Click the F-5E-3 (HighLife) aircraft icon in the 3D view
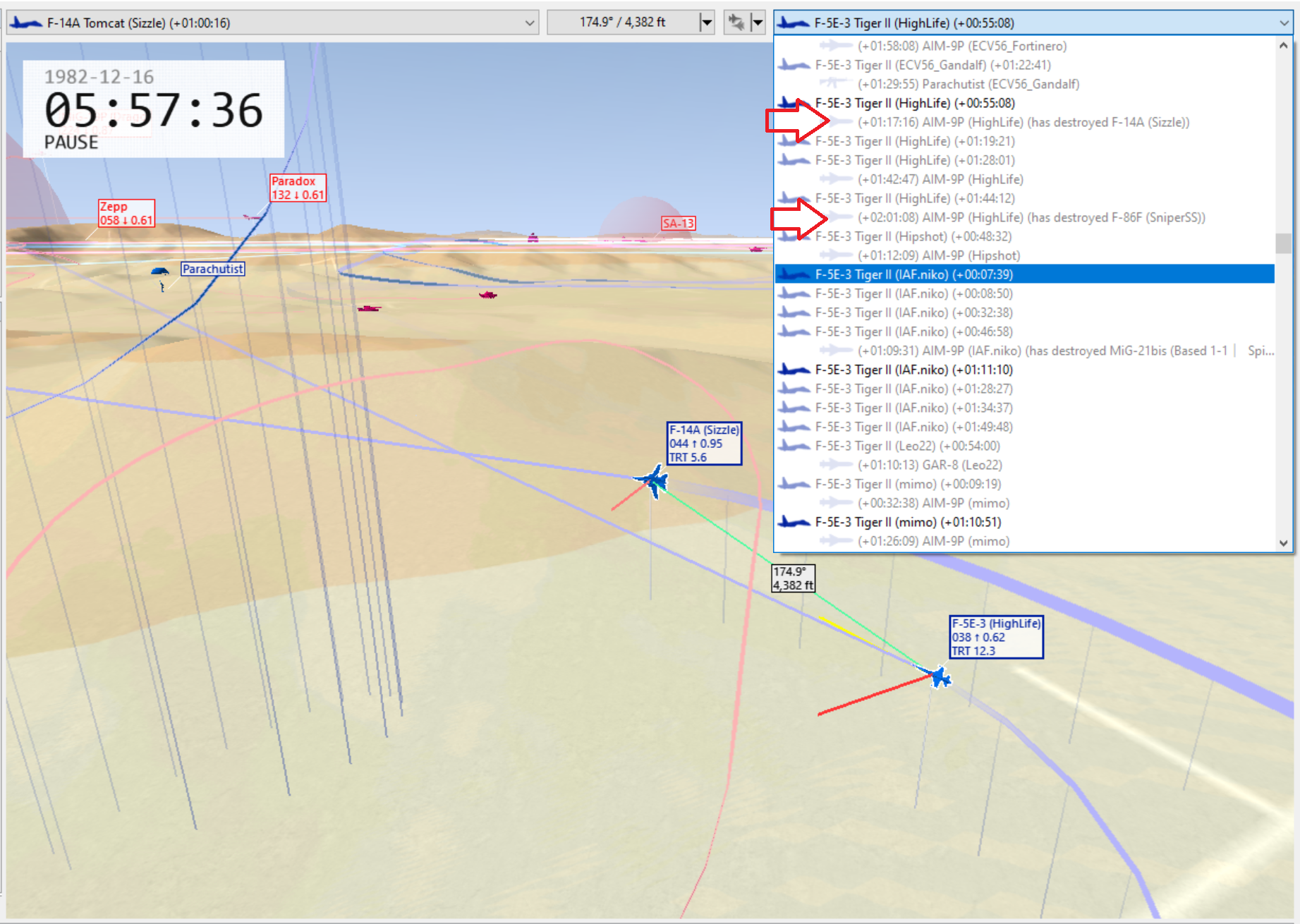 click(x=940, y=676)
